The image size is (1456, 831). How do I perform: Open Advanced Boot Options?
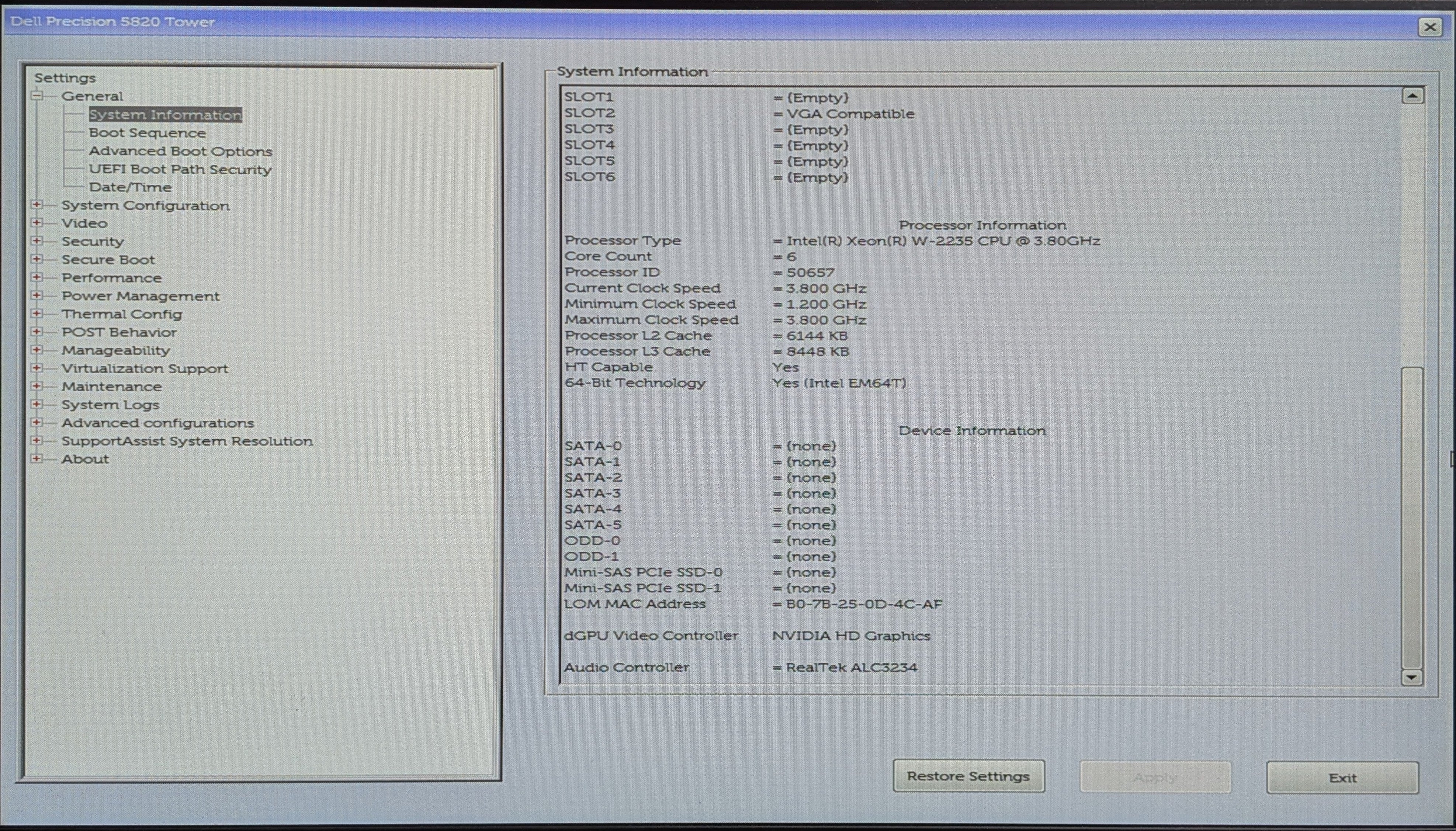pyautogui.click(x=180, y=151)
